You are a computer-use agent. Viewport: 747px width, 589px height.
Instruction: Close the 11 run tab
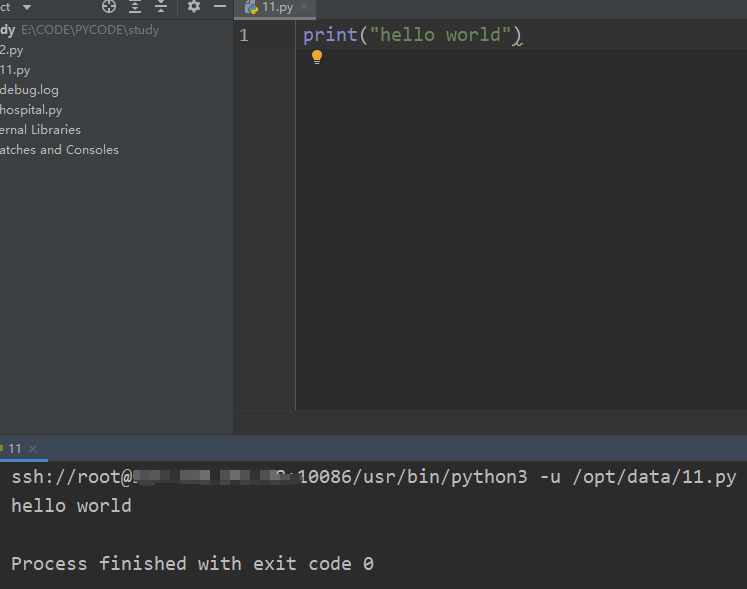pos(33,449)
